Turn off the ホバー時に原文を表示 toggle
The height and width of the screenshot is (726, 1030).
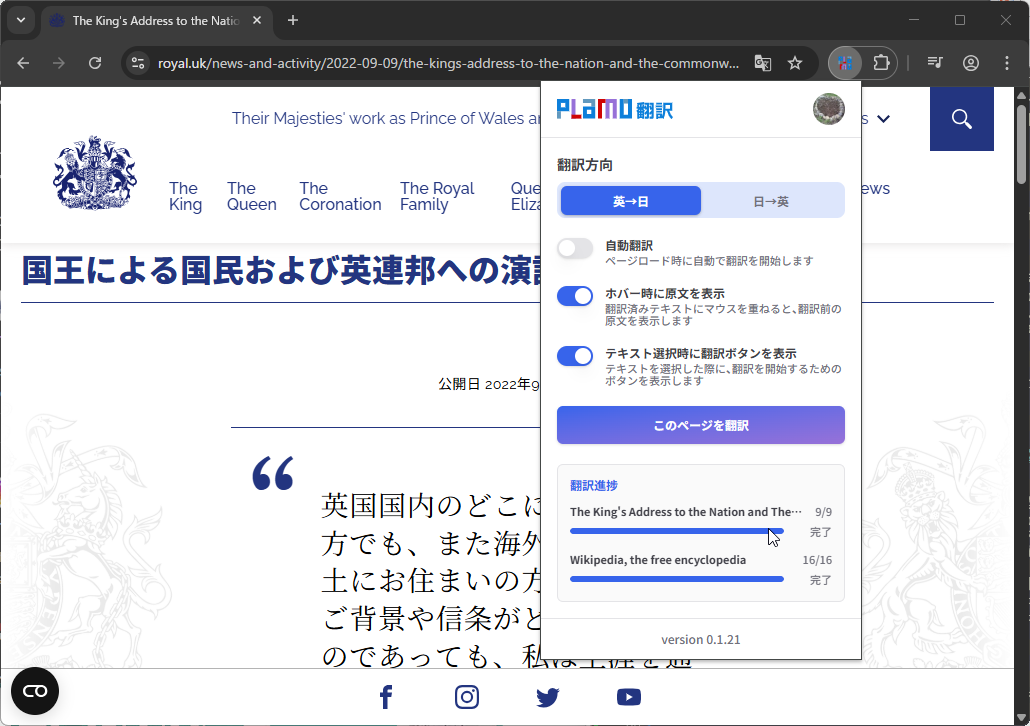click(575, 296)
